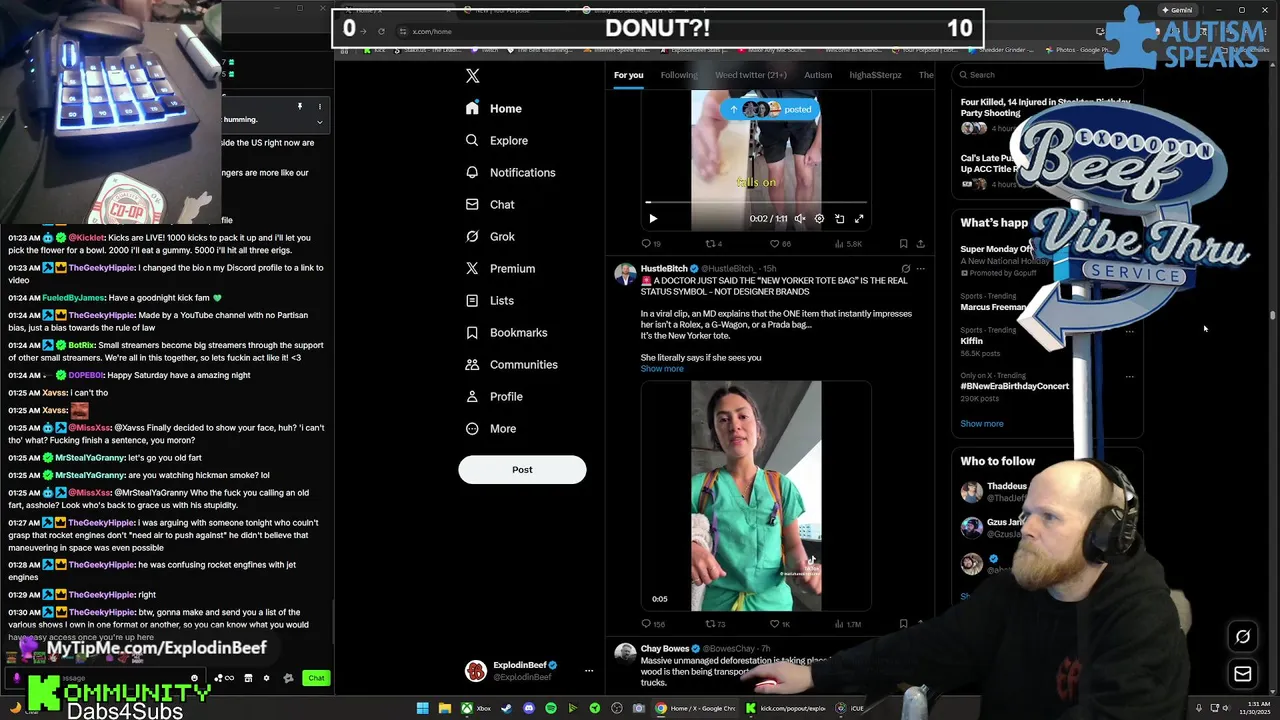The width and height of the screenshot is (1280, 720).
Task: Open Chat in the X sidebar
Action: coord(490,204)
